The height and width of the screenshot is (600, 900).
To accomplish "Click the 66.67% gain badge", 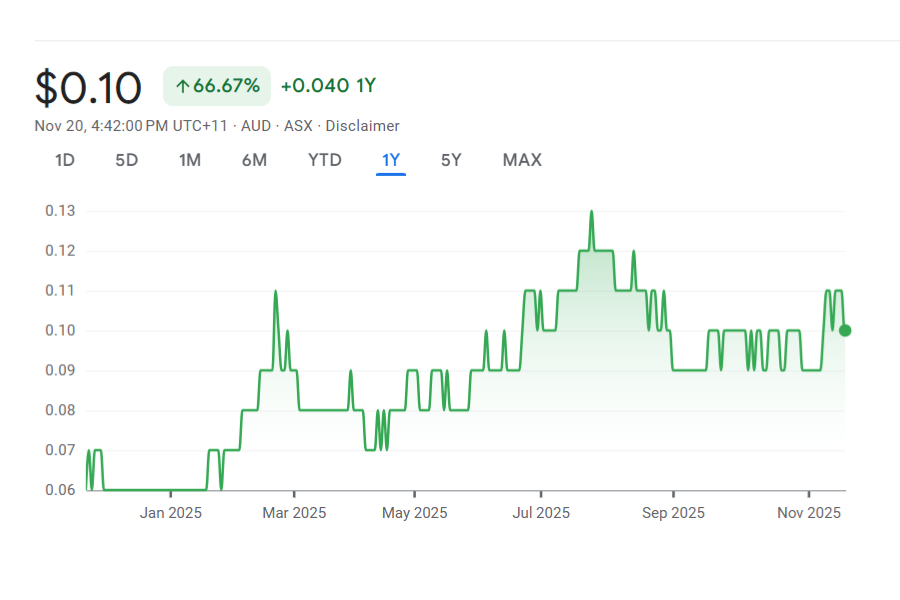I will 217,86.
